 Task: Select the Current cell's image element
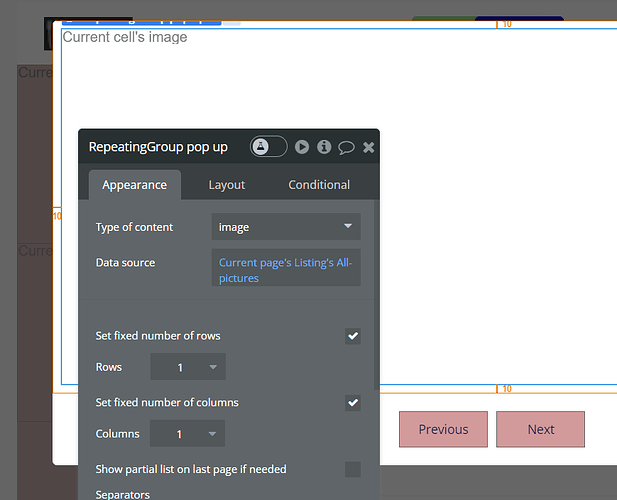(x=125, y=37)
